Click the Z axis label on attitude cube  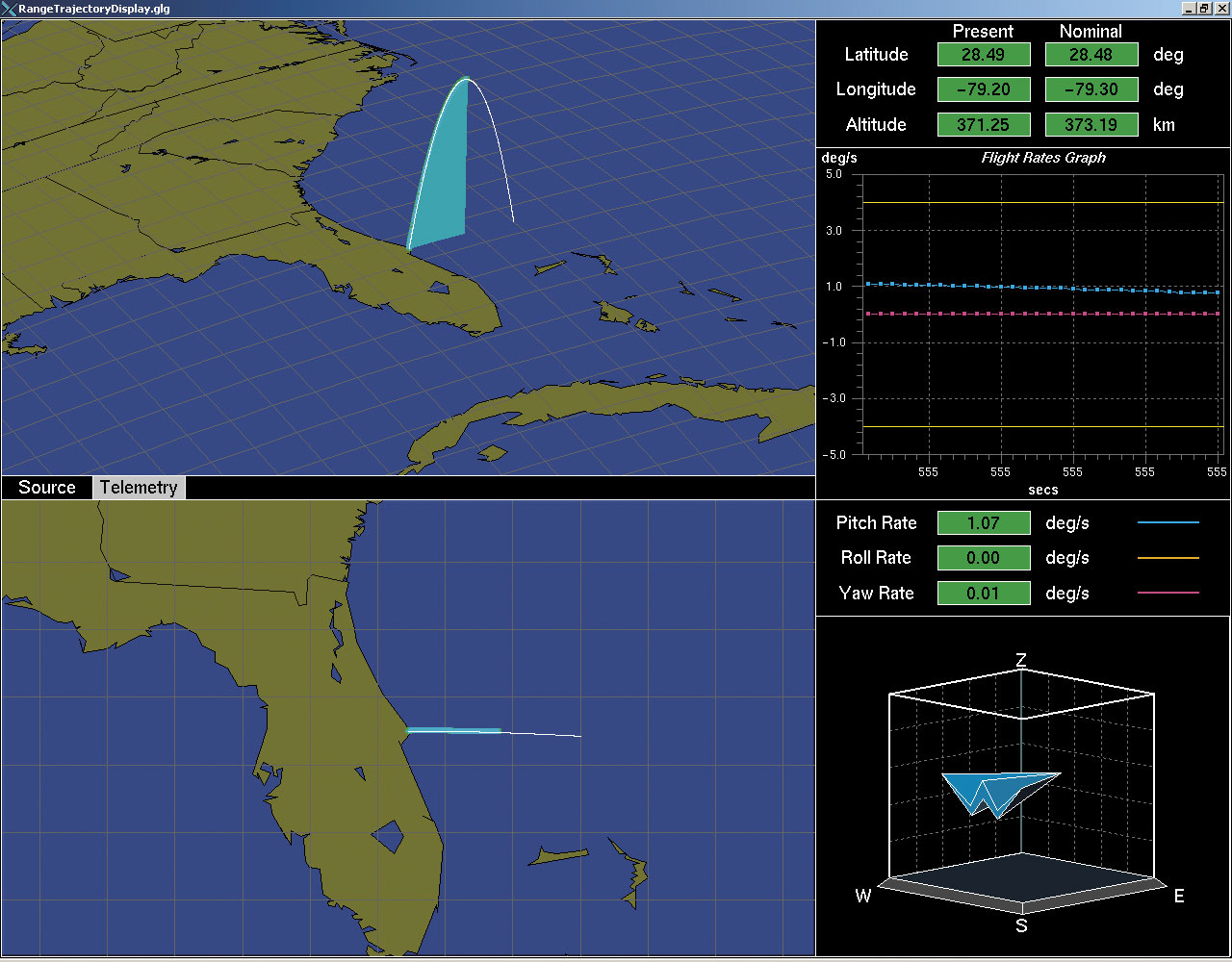point(1021,661)
